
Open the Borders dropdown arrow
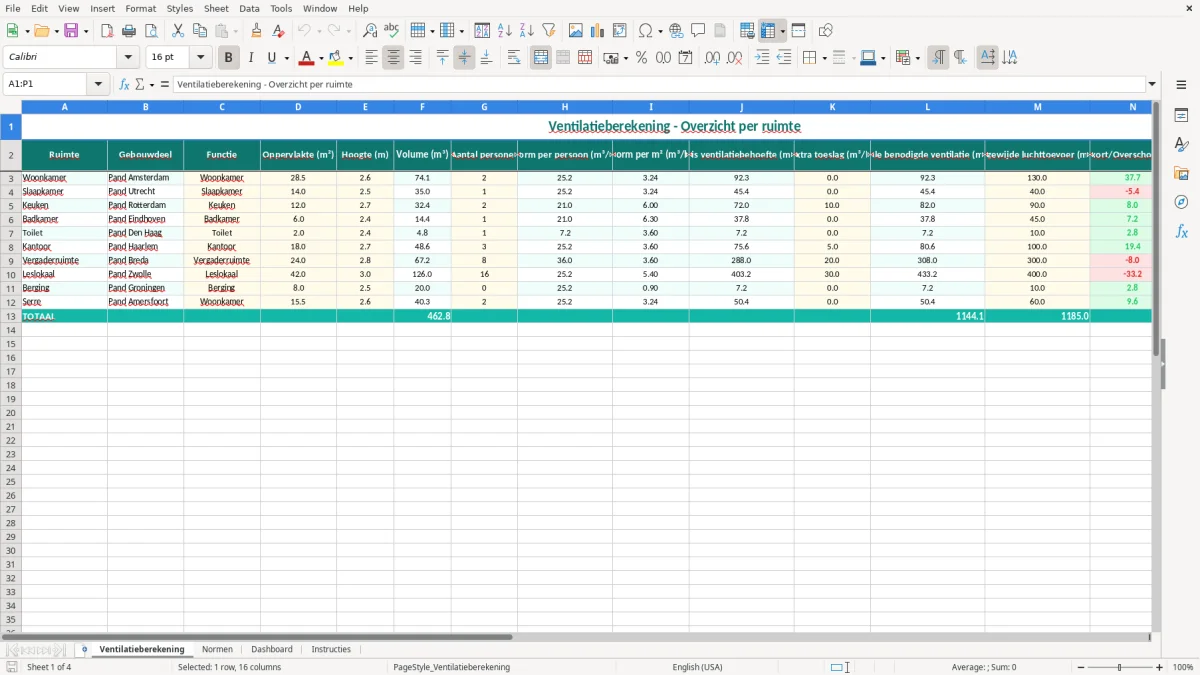pyautogui.click(x=824, y=58)
